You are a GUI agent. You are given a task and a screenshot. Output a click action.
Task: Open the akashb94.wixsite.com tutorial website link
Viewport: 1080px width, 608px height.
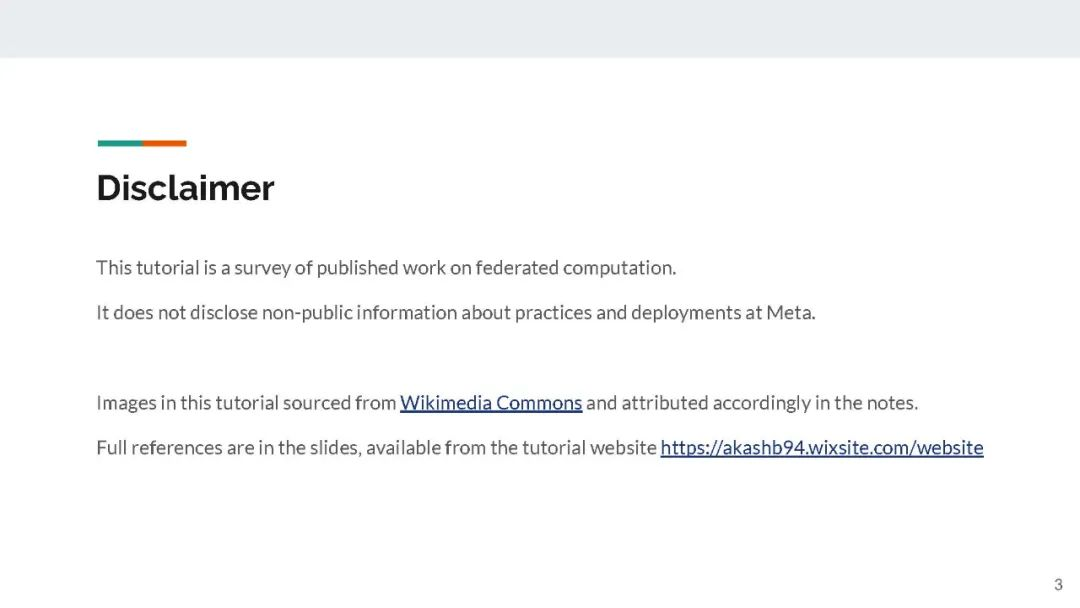coord(822,448)
